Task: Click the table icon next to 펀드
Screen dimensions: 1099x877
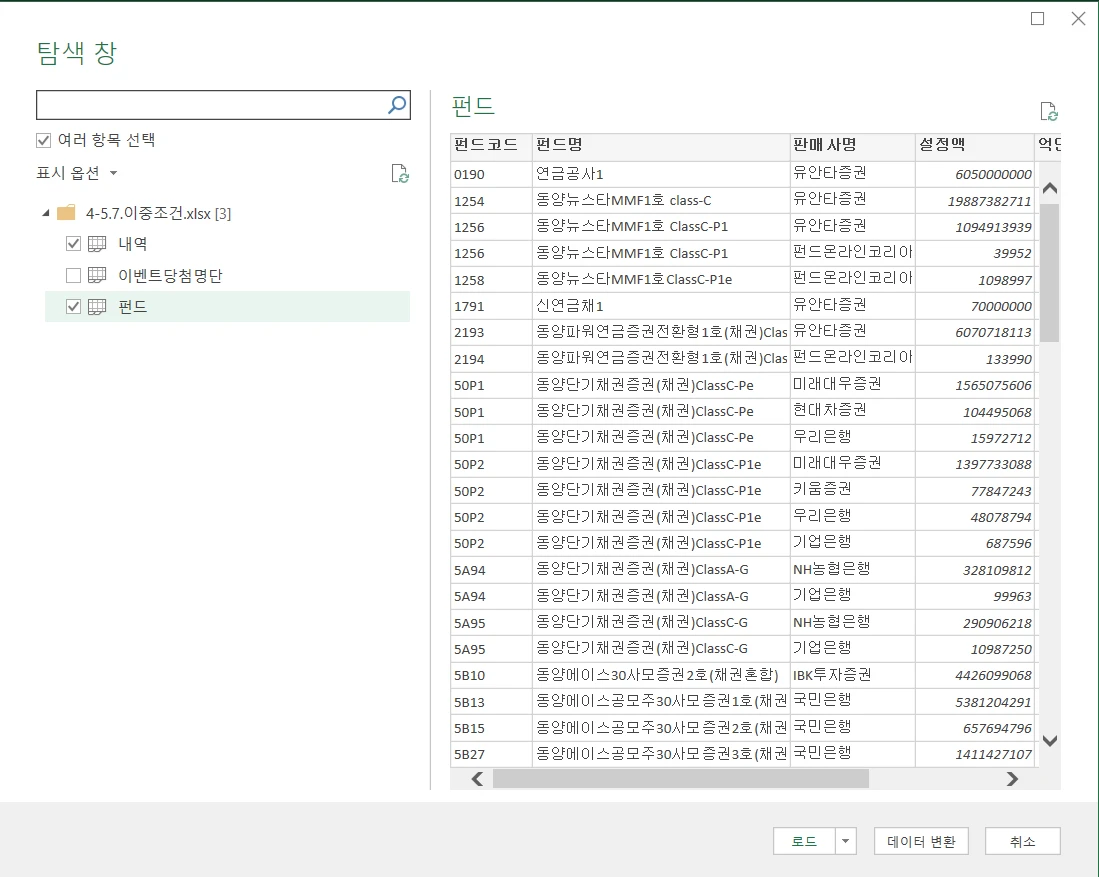Action: point(97,307)
